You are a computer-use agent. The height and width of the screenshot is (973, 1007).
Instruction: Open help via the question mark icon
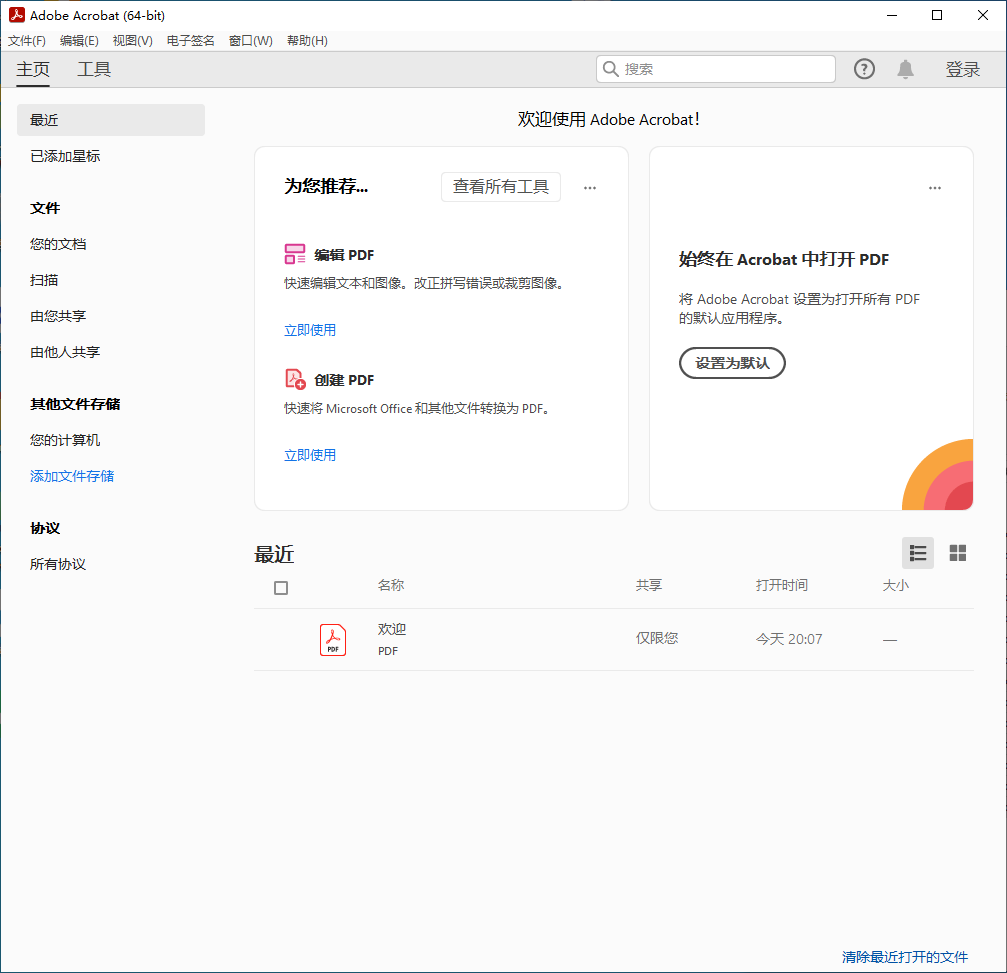(863, 68)
